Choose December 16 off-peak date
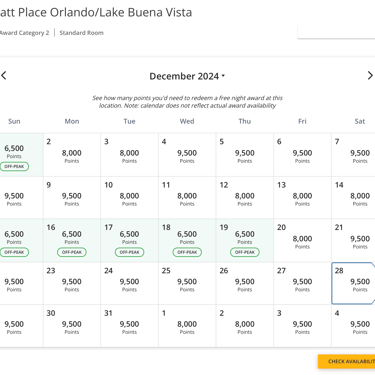This screenshot has width=375, height=375. point(72,240)
